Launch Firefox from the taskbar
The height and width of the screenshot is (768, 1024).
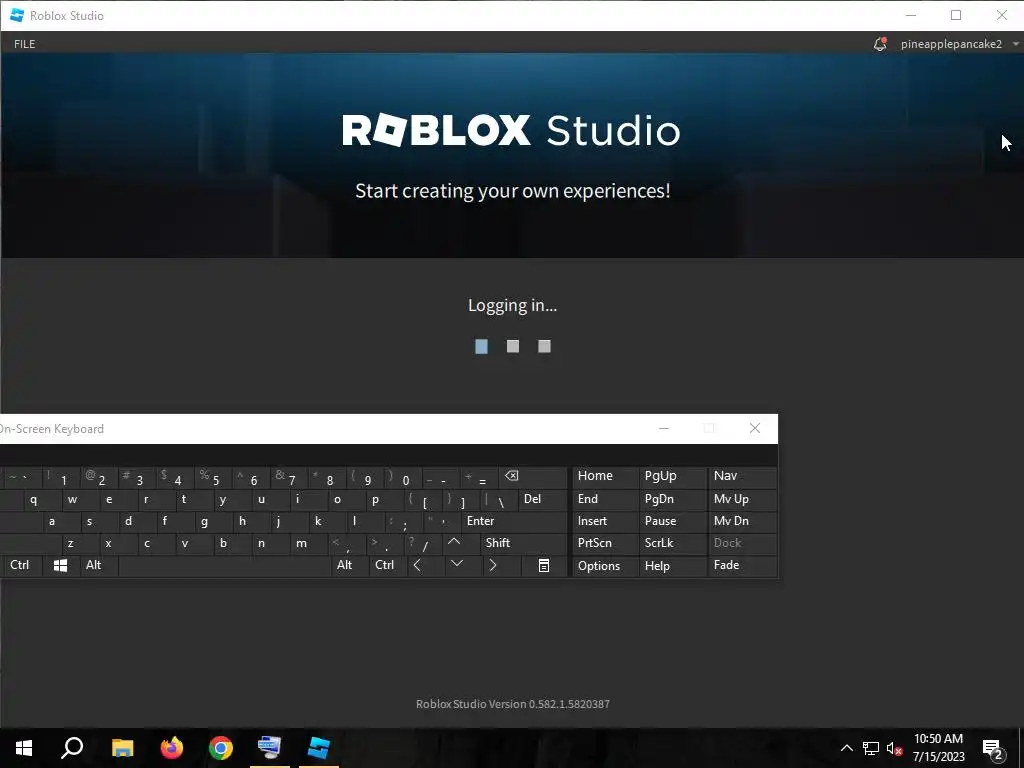click(172, 748)
